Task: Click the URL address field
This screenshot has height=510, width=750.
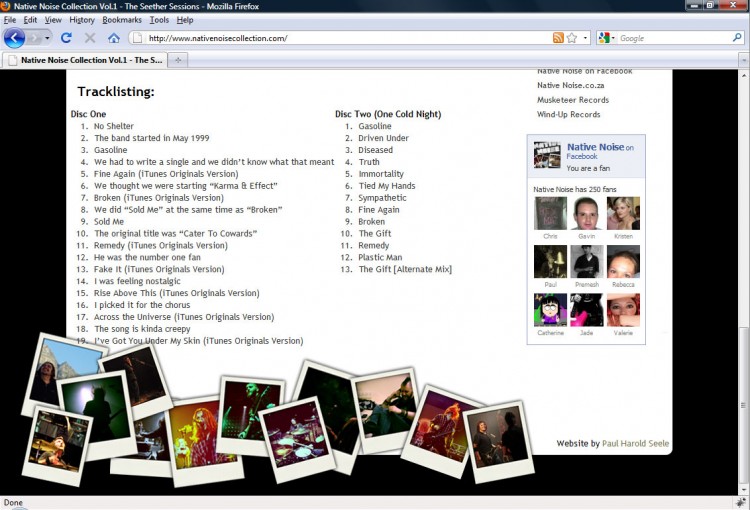Action: pos(348,38)
